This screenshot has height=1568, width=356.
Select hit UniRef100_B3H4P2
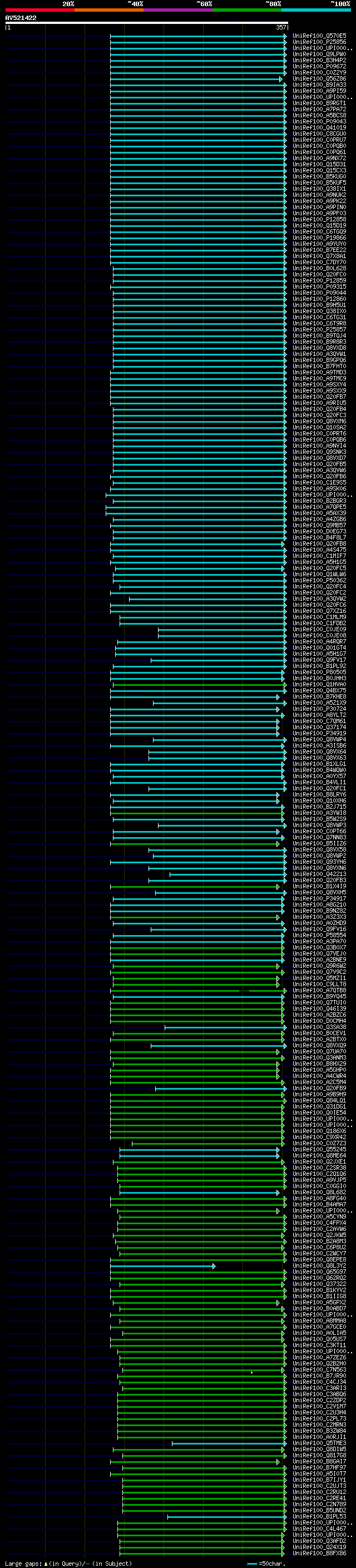[319, 60]
